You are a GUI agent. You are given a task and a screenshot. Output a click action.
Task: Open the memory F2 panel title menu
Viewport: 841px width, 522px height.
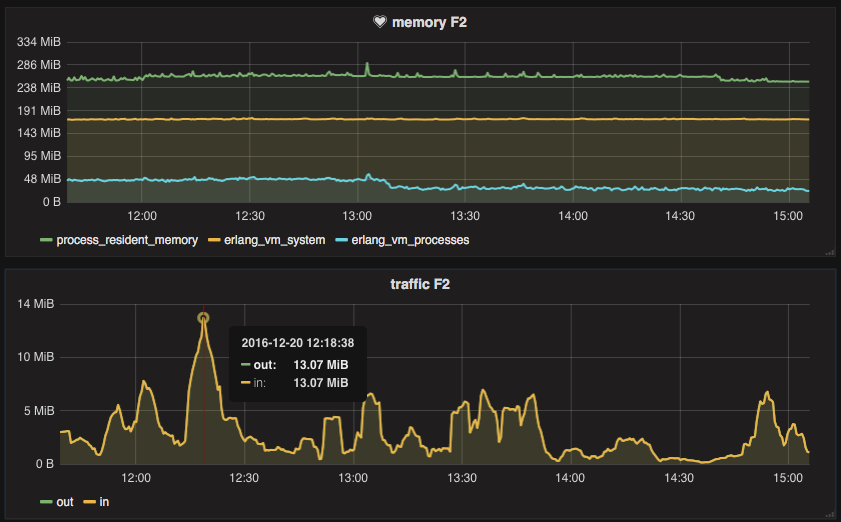point(427,23)
